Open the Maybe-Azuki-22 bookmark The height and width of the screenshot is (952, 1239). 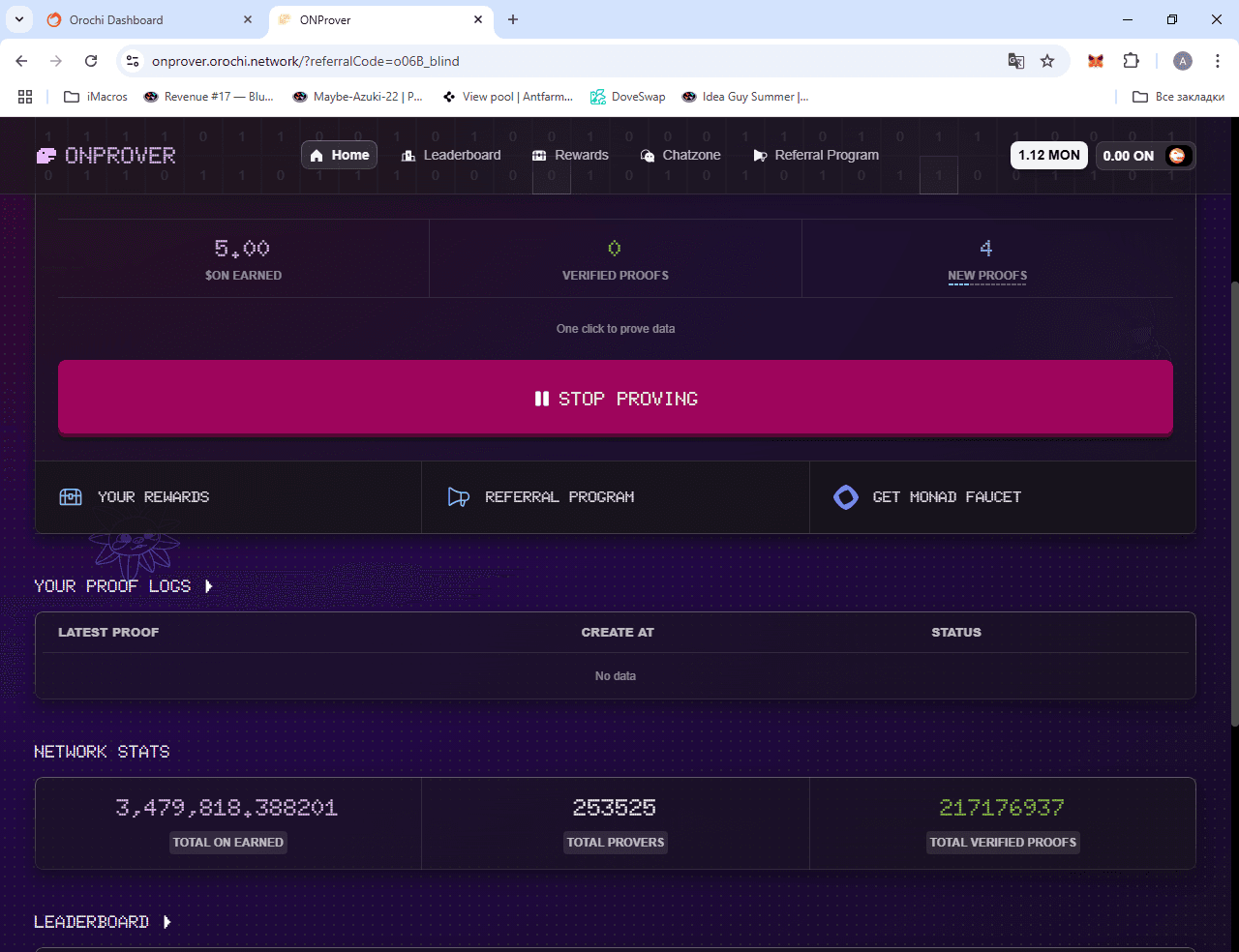pos(357,97)
